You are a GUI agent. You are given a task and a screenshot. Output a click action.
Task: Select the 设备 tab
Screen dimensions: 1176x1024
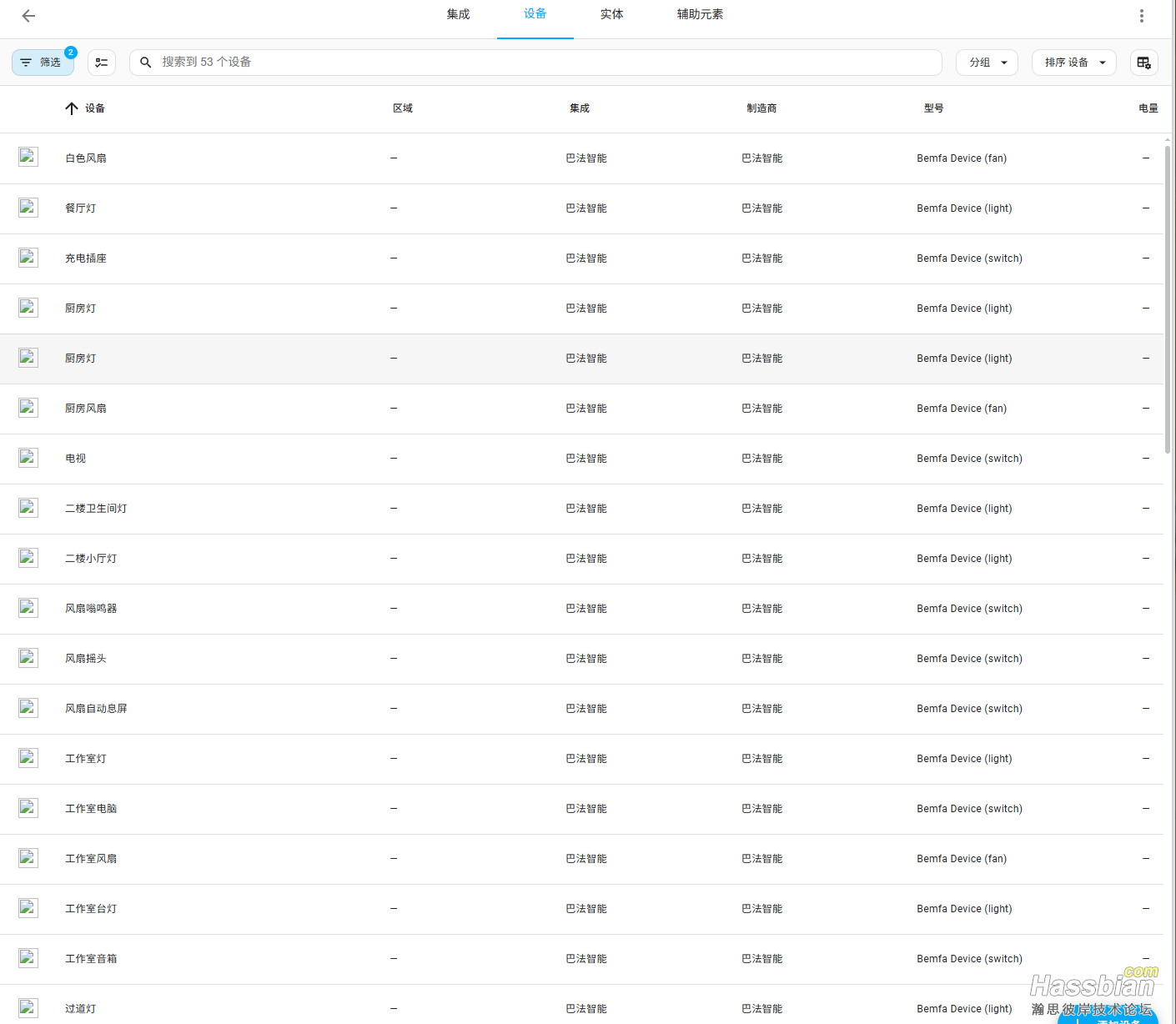click(535, 14)
